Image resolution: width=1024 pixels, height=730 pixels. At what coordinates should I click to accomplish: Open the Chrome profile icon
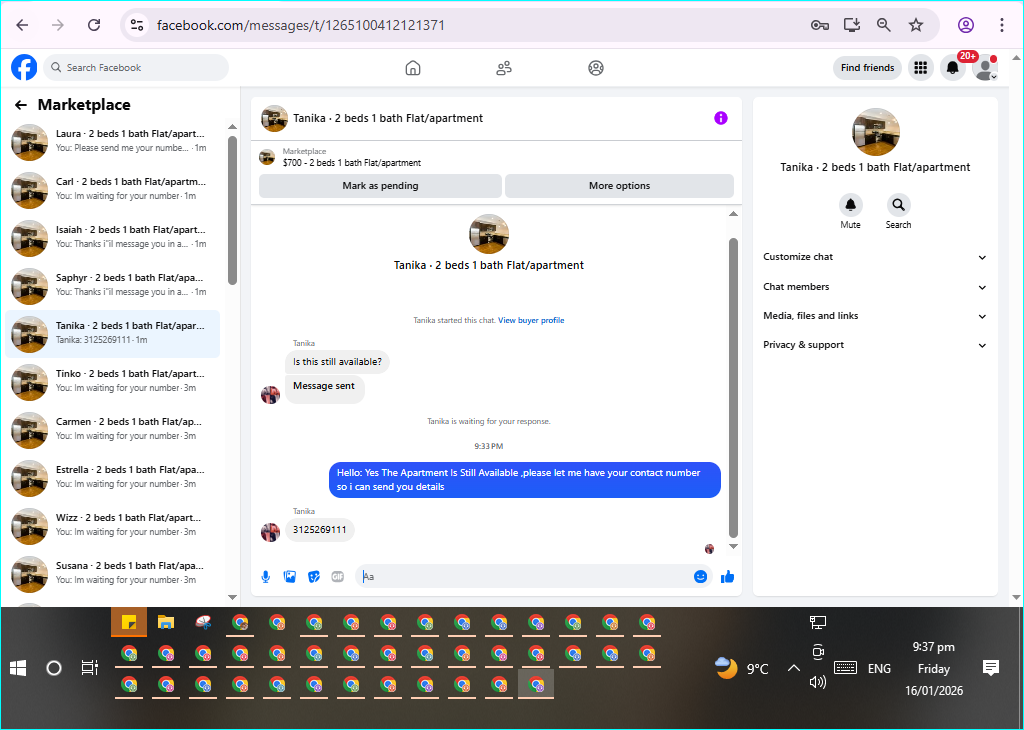(966, 25)
